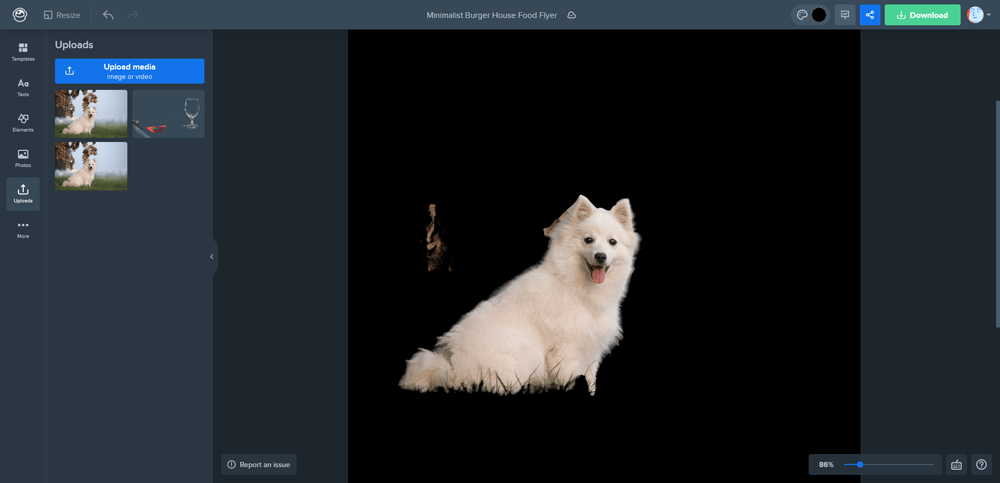Open the Help question mark icon
1000x483 pixels.
[x=982, y=465]
